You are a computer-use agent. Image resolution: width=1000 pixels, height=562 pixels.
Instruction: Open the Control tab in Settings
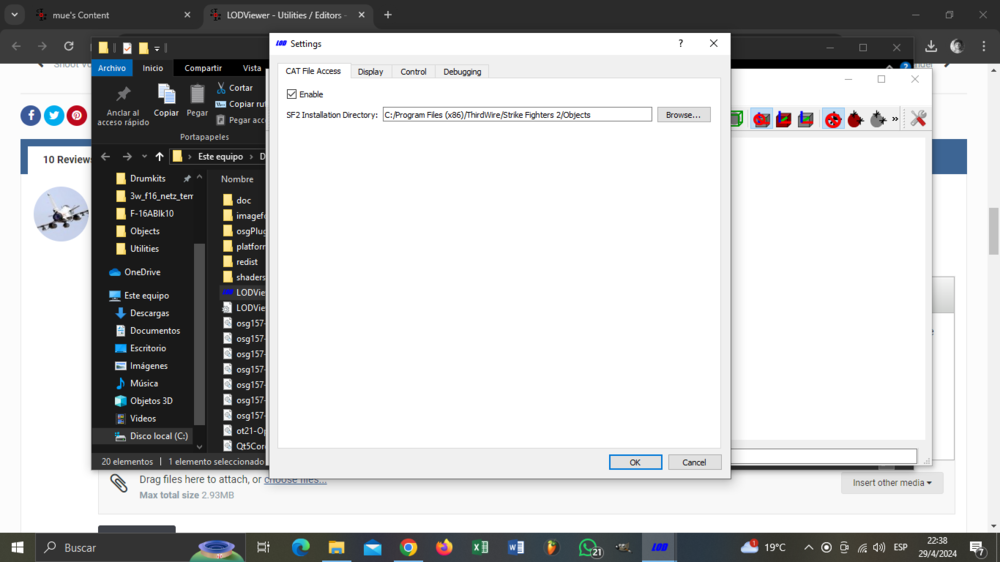coord(413,71)
